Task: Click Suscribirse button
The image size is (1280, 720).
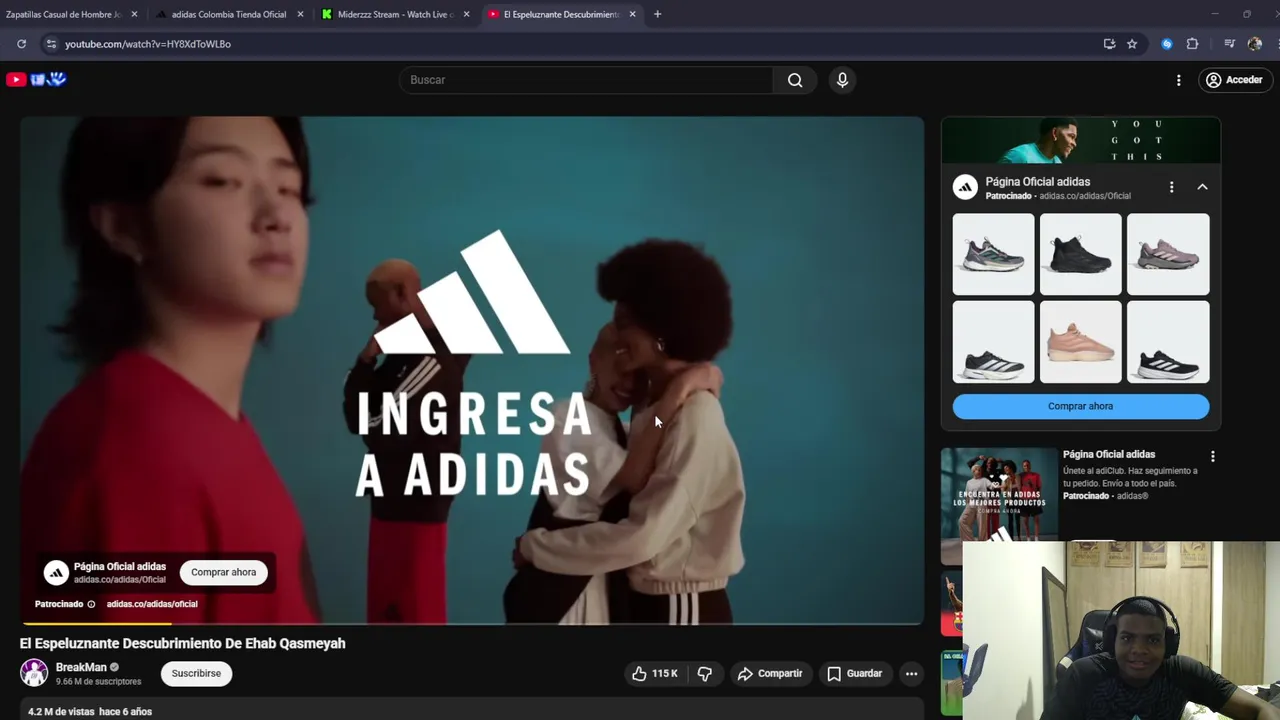Action: [x=196, y=674]
